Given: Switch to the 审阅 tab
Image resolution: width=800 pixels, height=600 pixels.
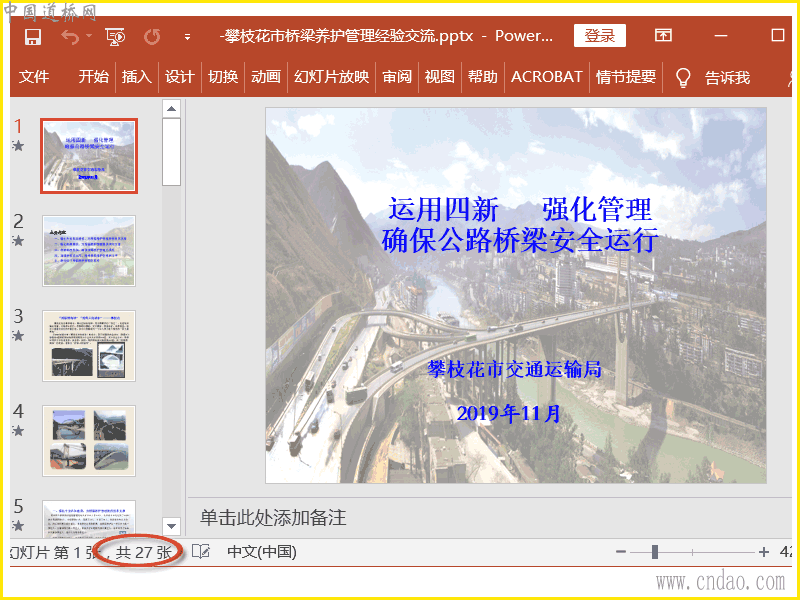Looking at the screenshot, I should click(x=397, y=77).
